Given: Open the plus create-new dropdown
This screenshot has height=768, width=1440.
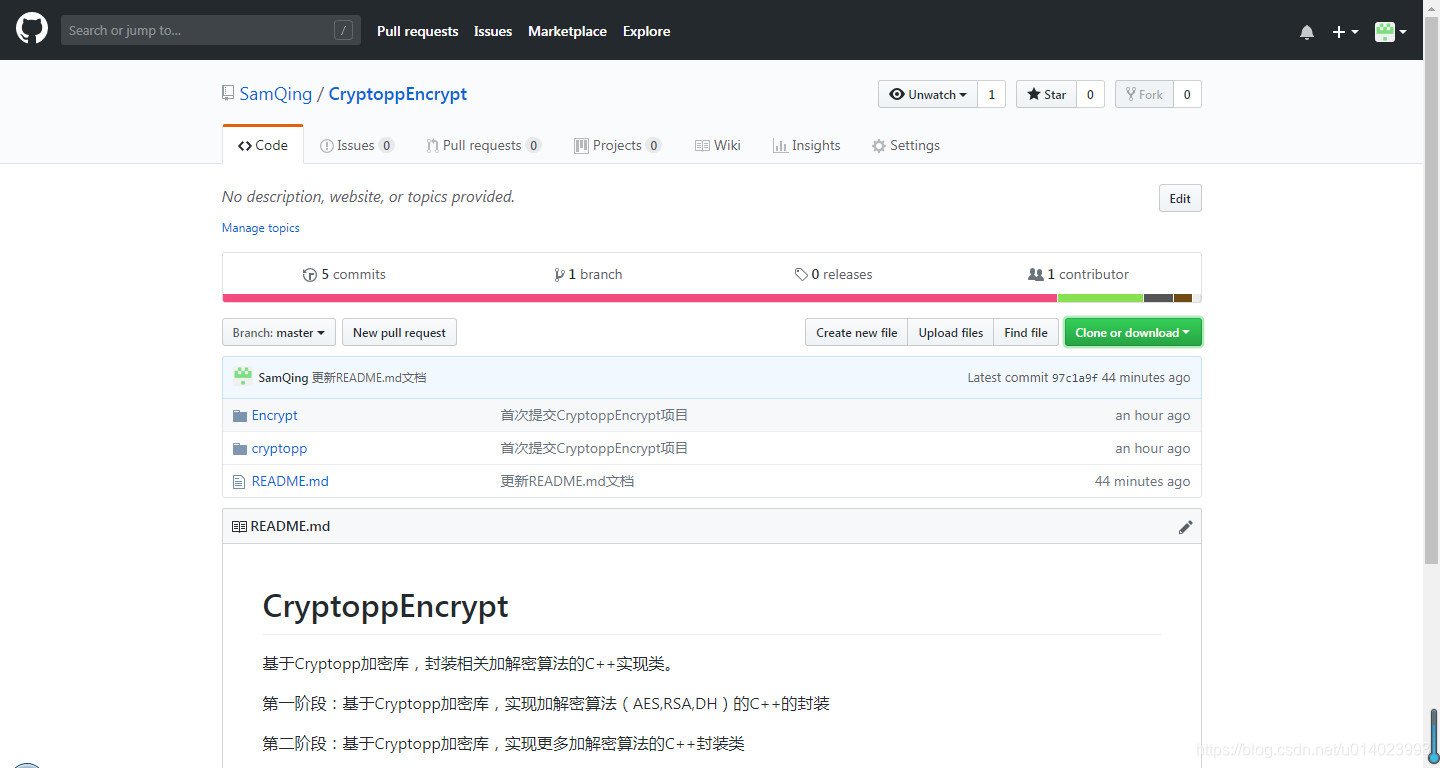Looking at the screenshot, I should [1345, 32].
